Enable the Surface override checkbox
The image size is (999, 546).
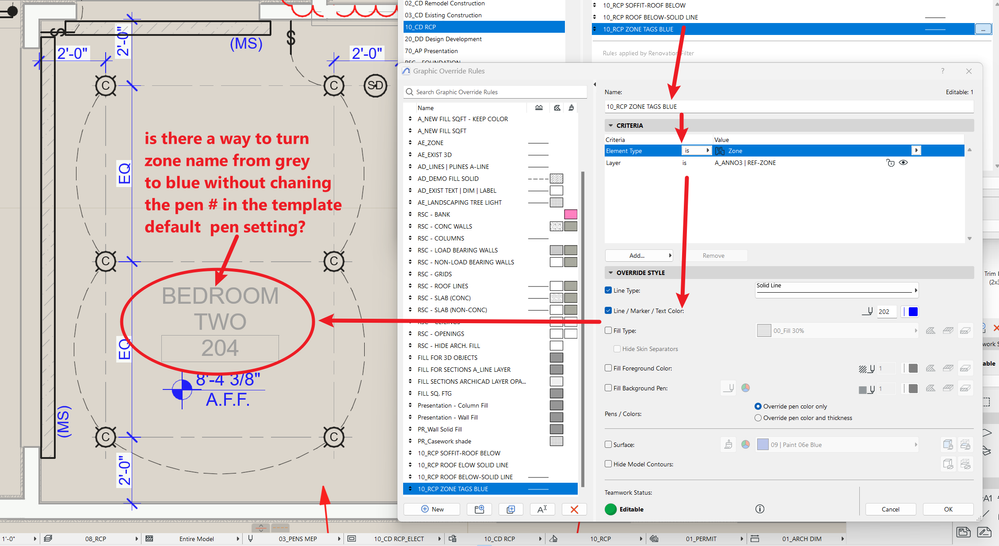(608, 445)
